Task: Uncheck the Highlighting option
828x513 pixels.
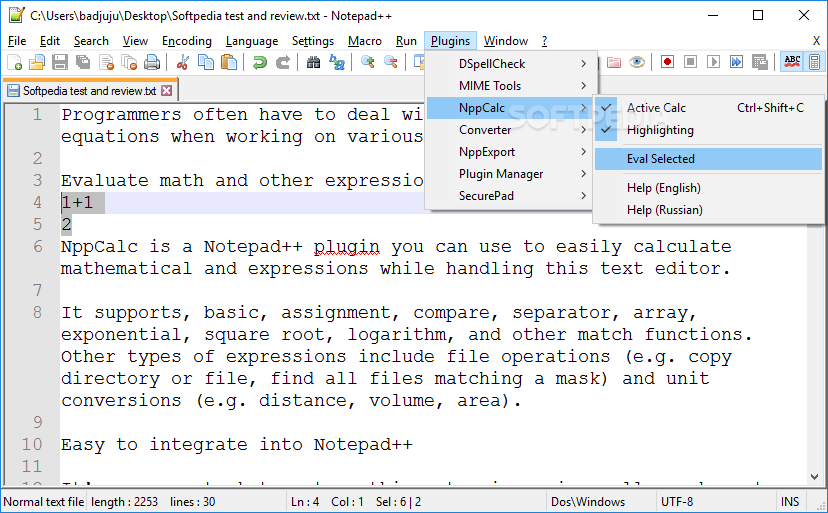Action: [x=708, y=130]
